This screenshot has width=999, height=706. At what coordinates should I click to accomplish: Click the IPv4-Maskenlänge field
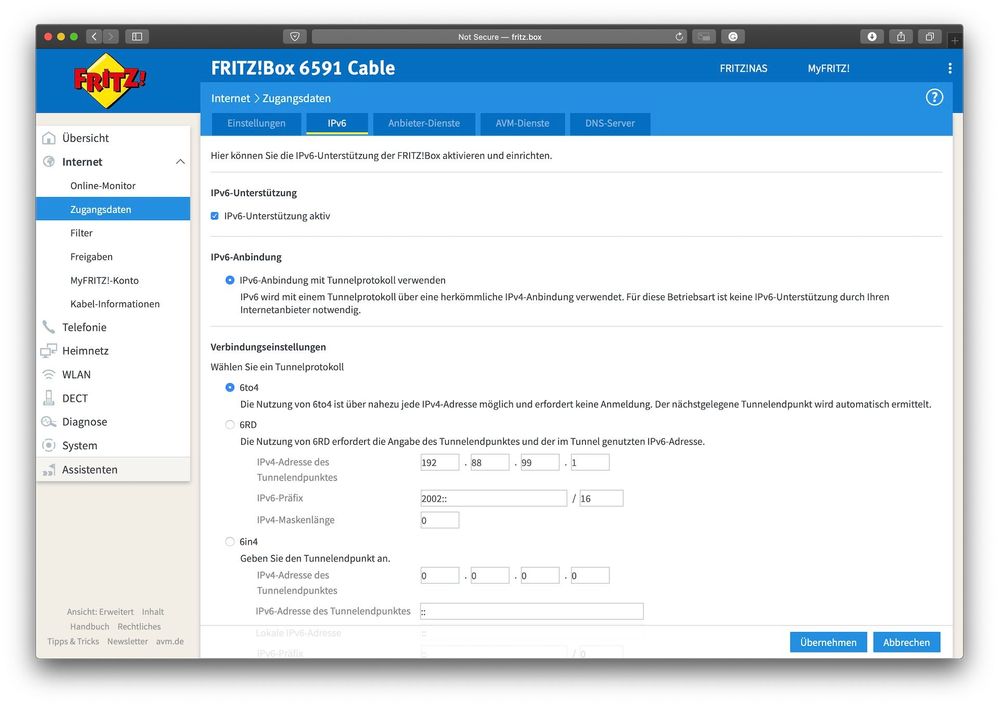click(x=440, y=520)
